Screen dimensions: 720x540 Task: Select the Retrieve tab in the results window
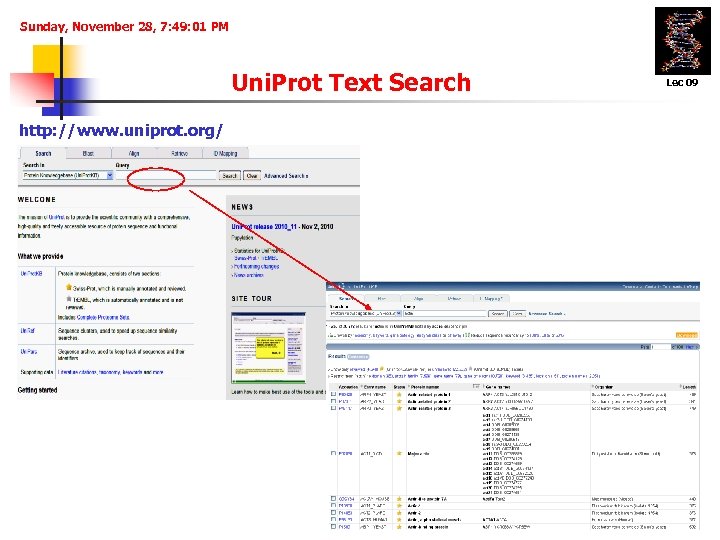pyautogui.click(x=454, y=299)
